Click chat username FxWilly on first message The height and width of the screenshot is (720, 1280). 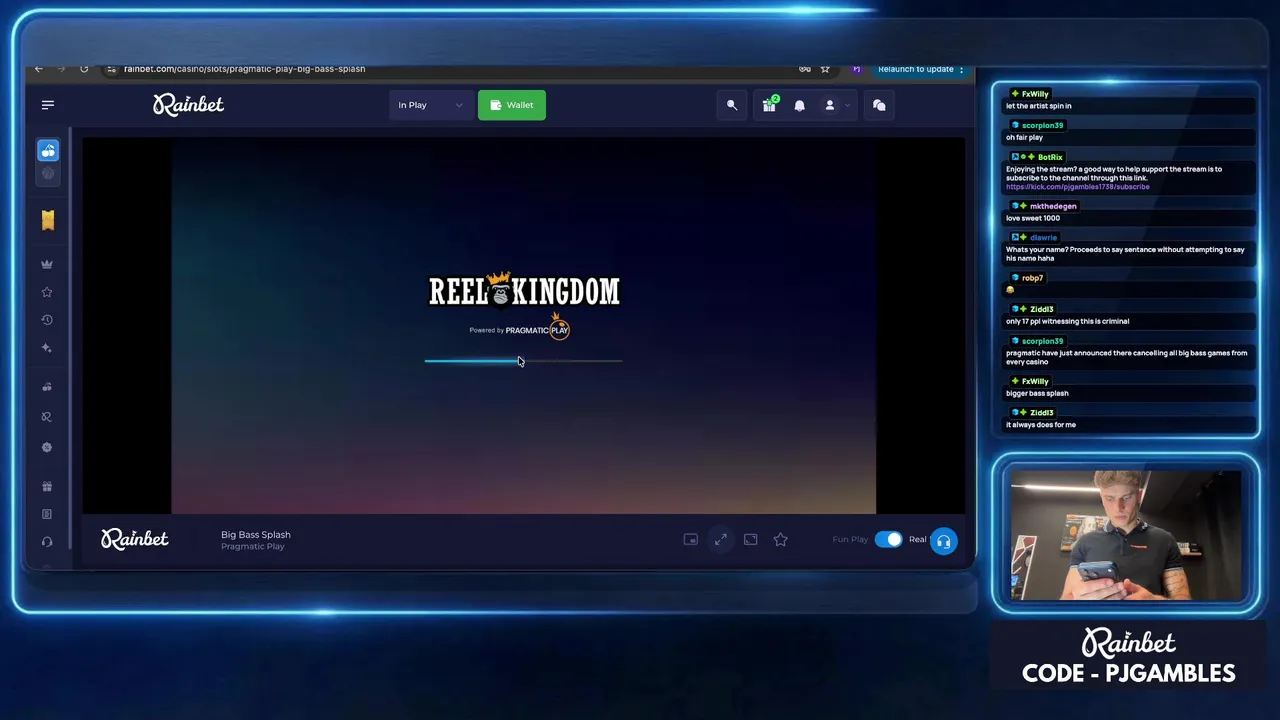pyautogui.click(x=1035, y=94)
